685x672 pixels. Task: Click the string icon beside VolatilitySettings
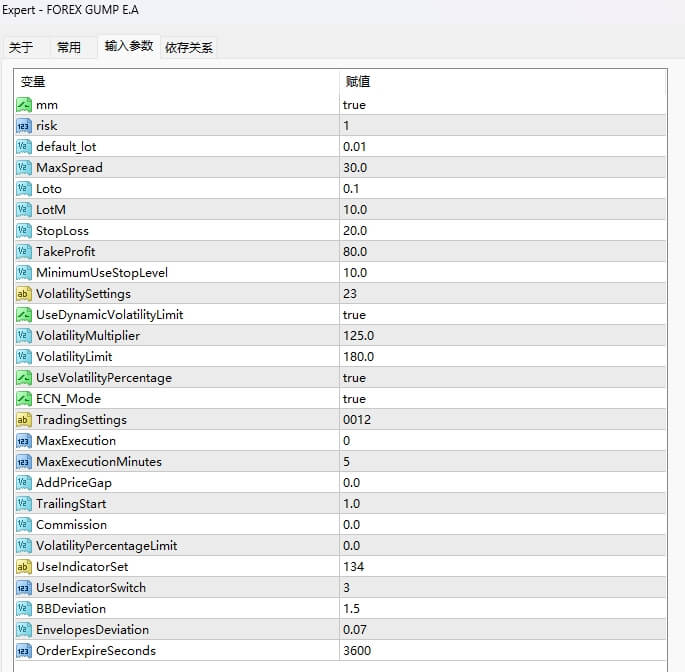[24, 294]
